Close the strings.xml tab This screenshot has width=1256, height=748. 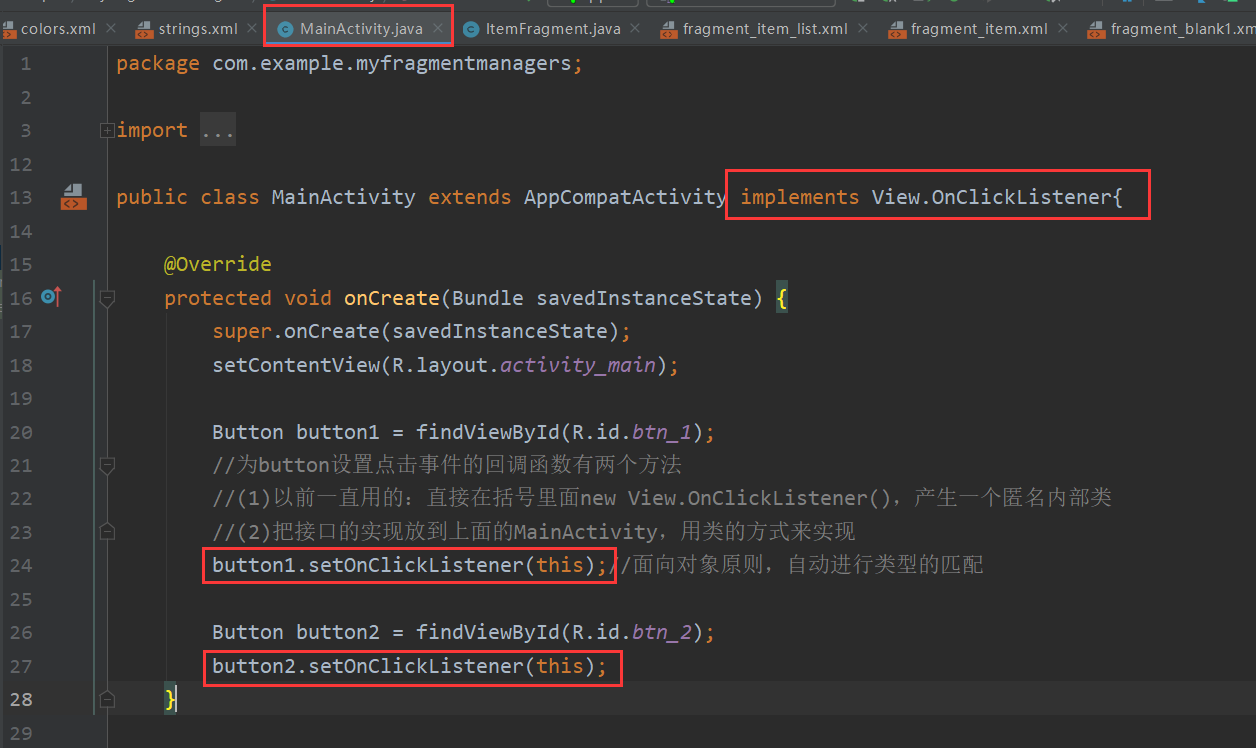click(252, 29)
